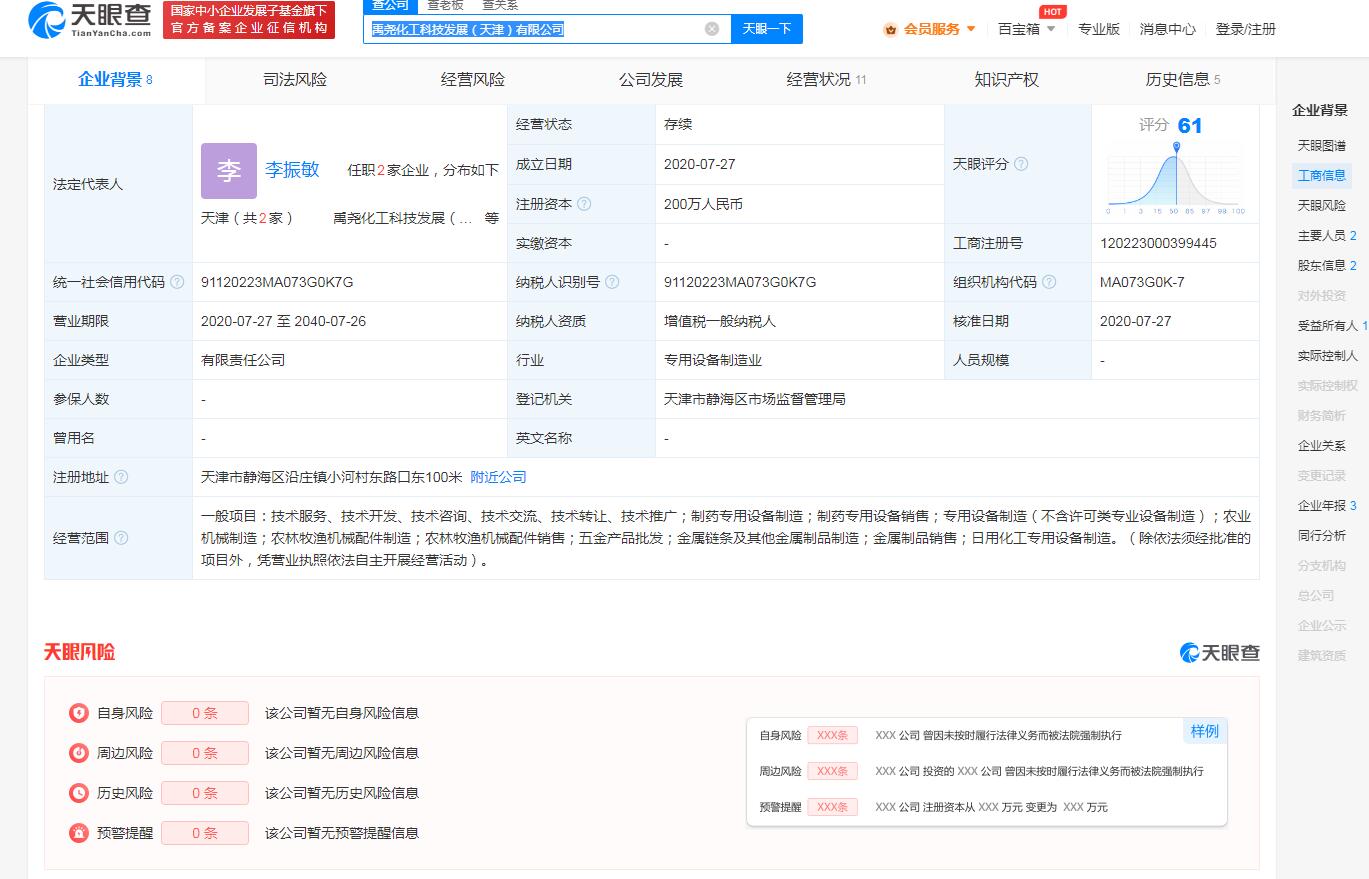Click the 预警提醒 0条 badge
1369x879 pixels.
point(205,833)
